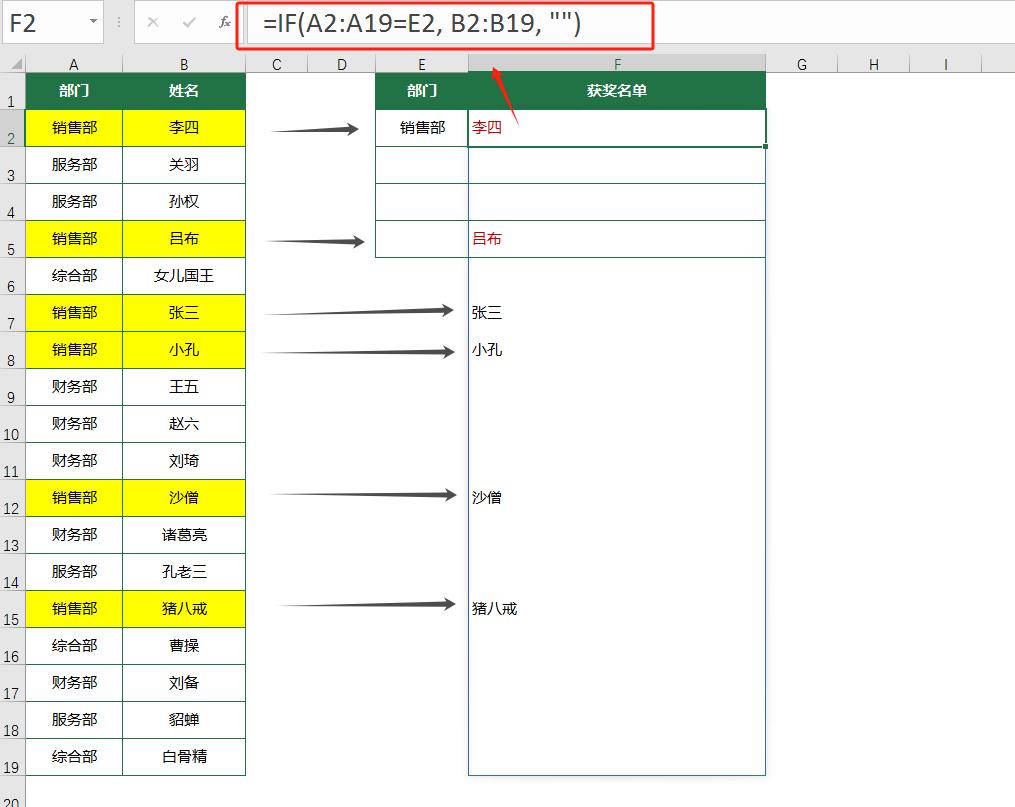Select column D header
Viewport: 1015px width, 807px height.
point(341,64)
